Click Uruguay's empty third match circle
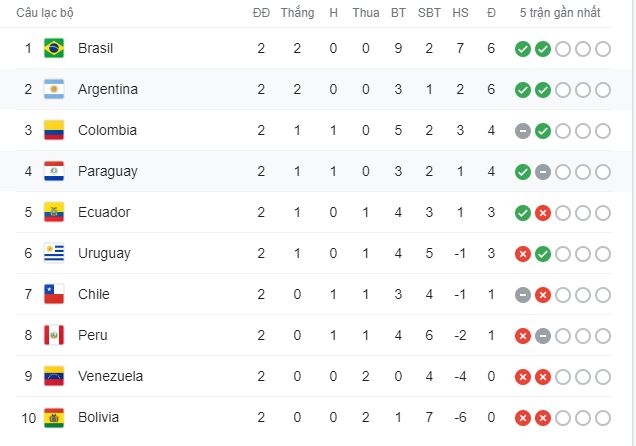The image size is (636, 446). [x=563, y=254]
